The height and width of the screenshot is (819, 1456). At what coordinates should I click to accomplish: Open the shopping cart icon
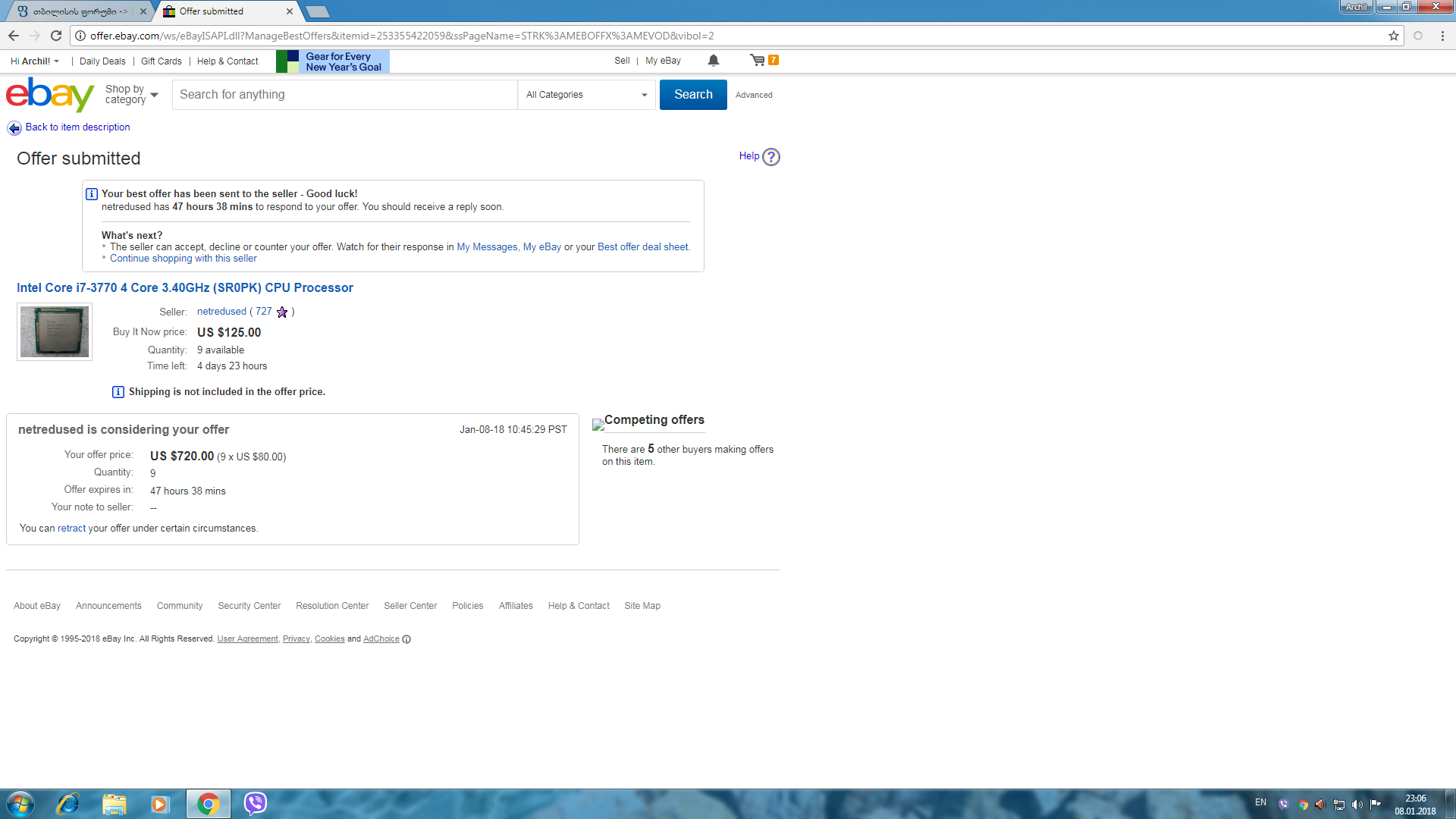click(x=758, y=61)
